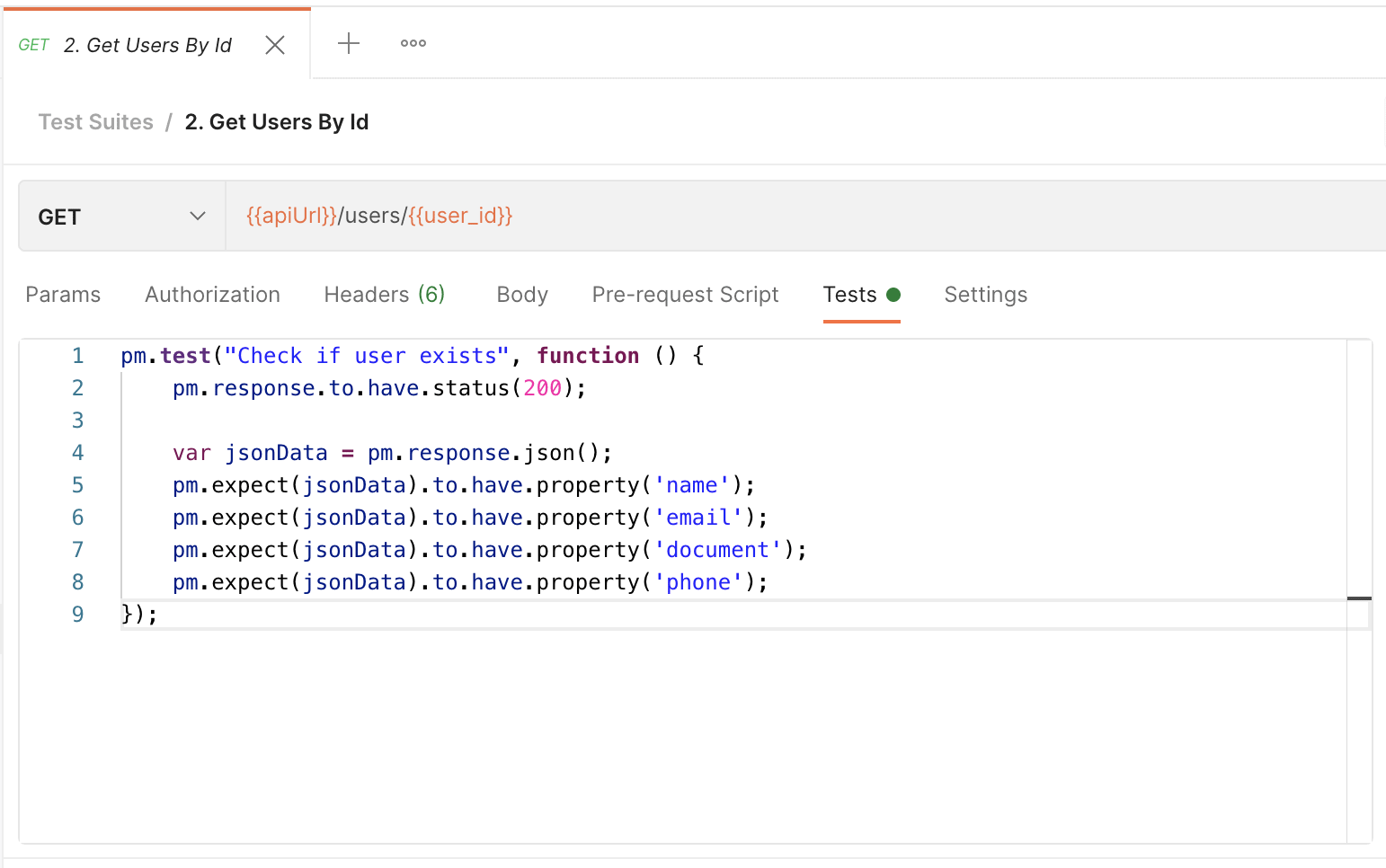Image resolution: width=1386 pixels, height=868 pixels.
Task: Switch to the Authorization tab
Action: (212, 295)
